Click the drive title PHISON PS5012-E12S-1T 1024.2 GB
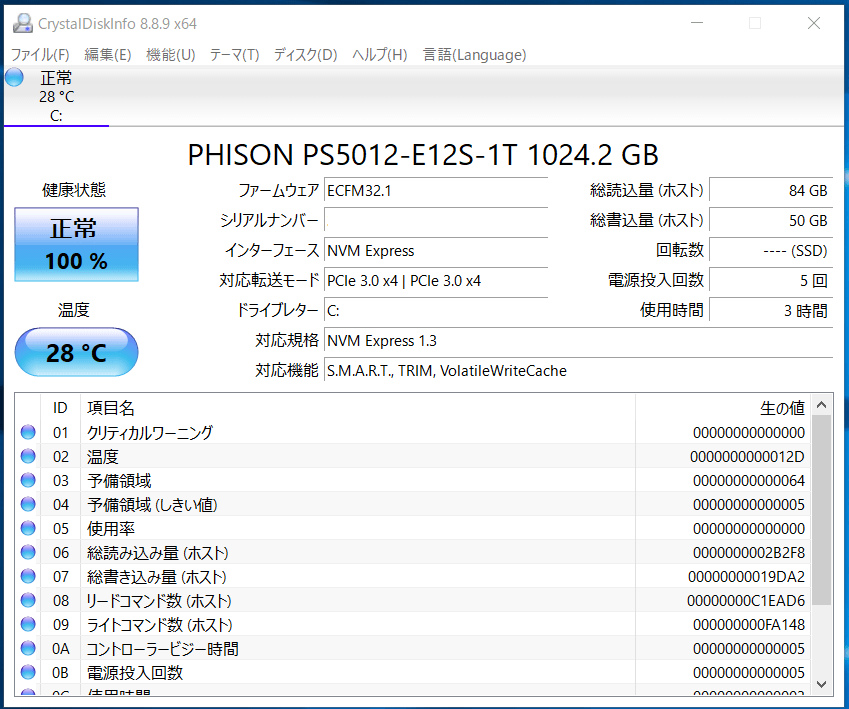Viewport: 849px width, 709px height. [423, 155]
